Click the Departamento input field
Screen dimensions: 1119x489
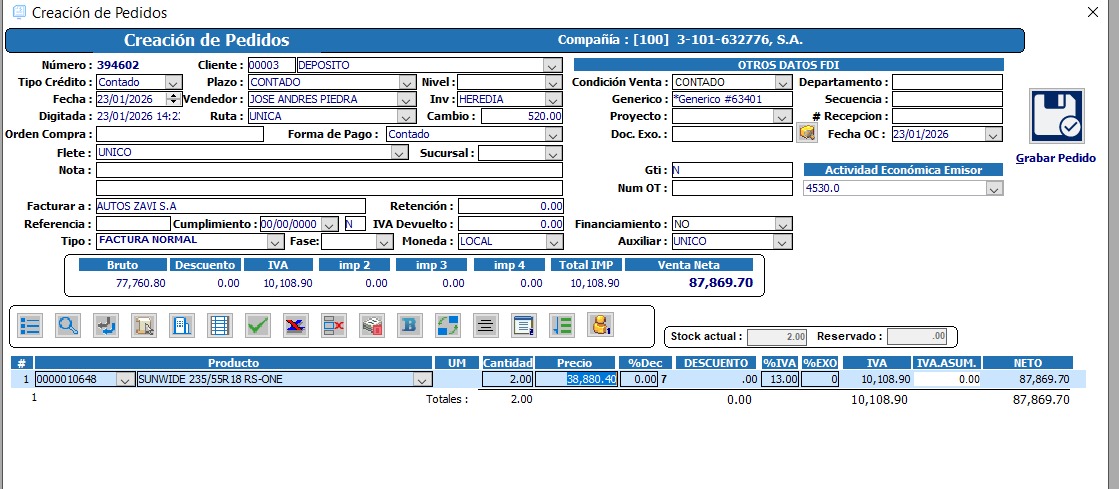pos(947,82)
